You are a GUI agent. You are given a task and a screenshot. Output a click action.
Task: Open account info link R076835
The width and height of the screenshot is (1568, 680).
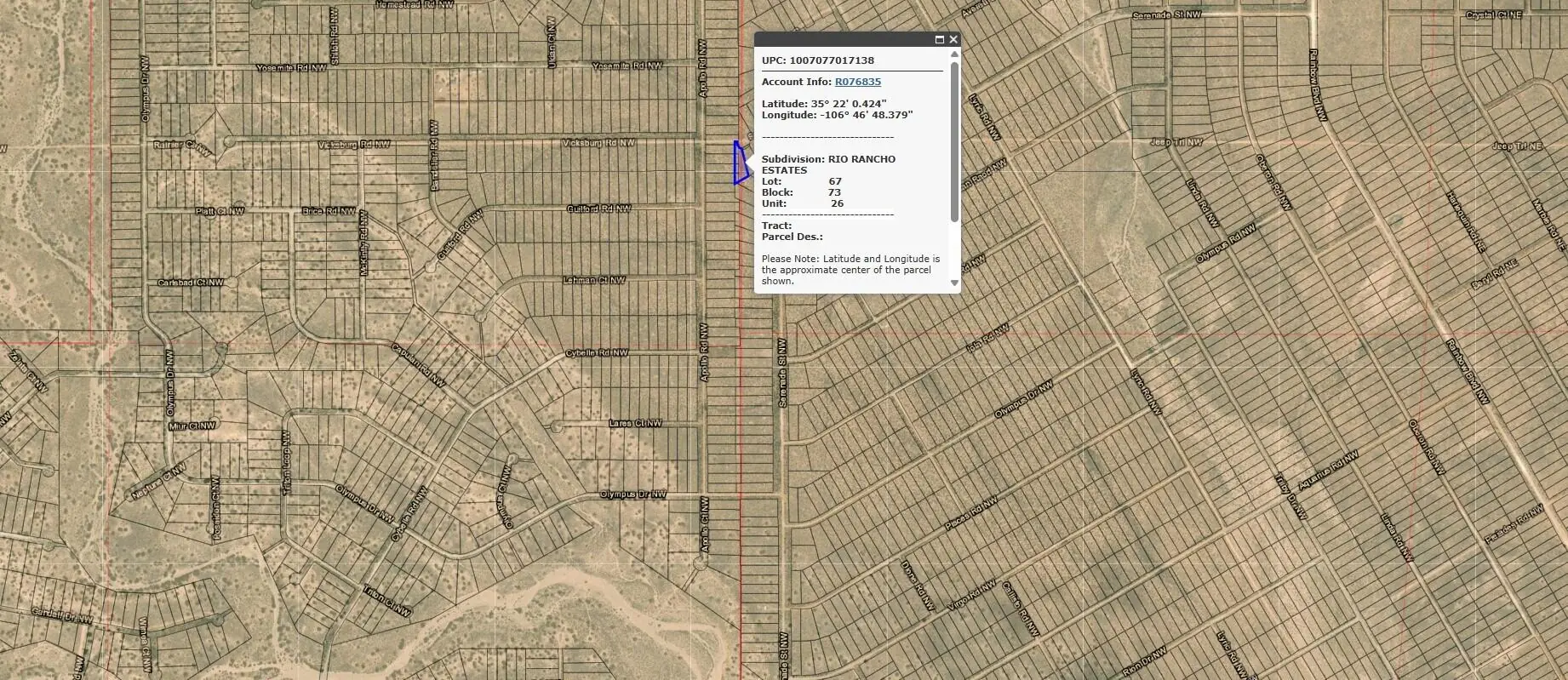click(857, 82)
